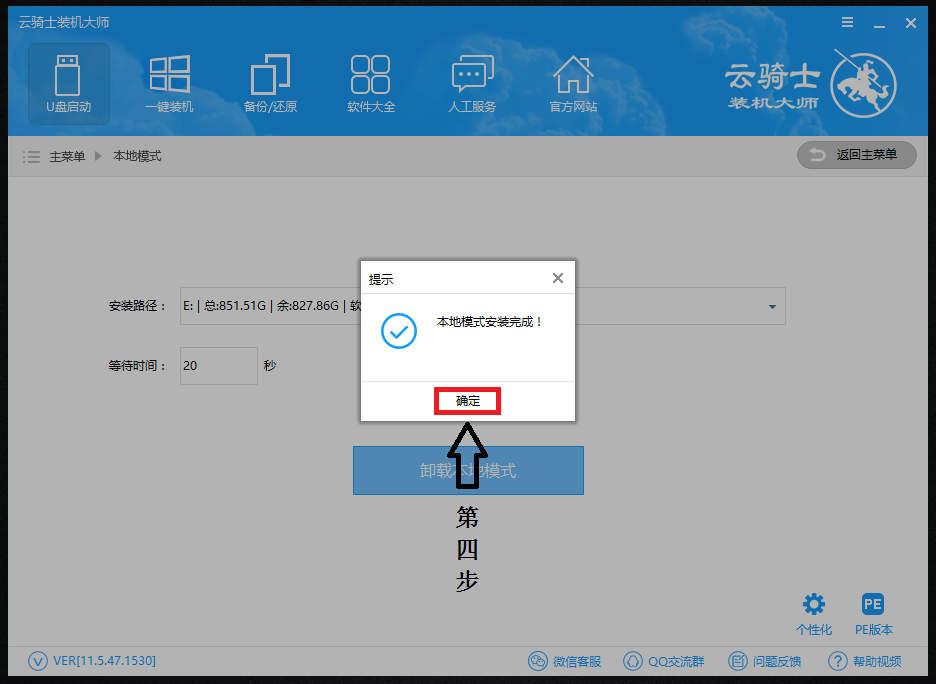This screenshot has width=936, height=684.
Task: Open the 备份/还原 section
Action: click(270, 84)
